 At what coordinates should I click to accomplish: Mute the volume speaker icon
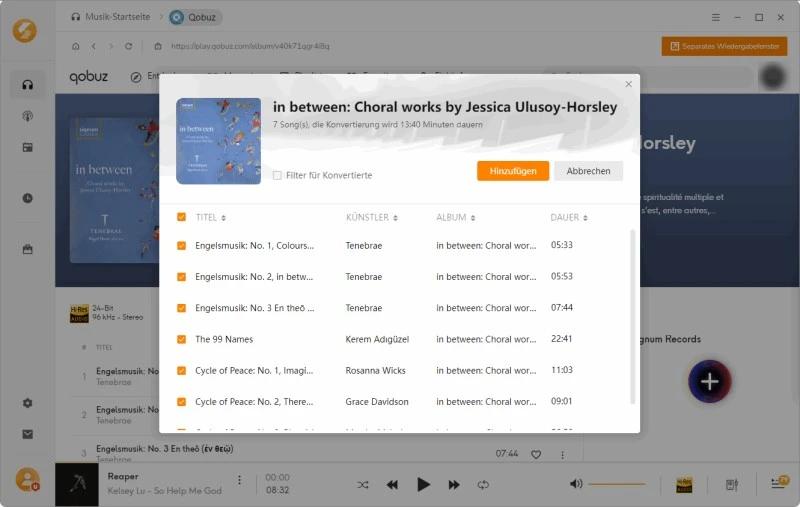click(576, 484)
